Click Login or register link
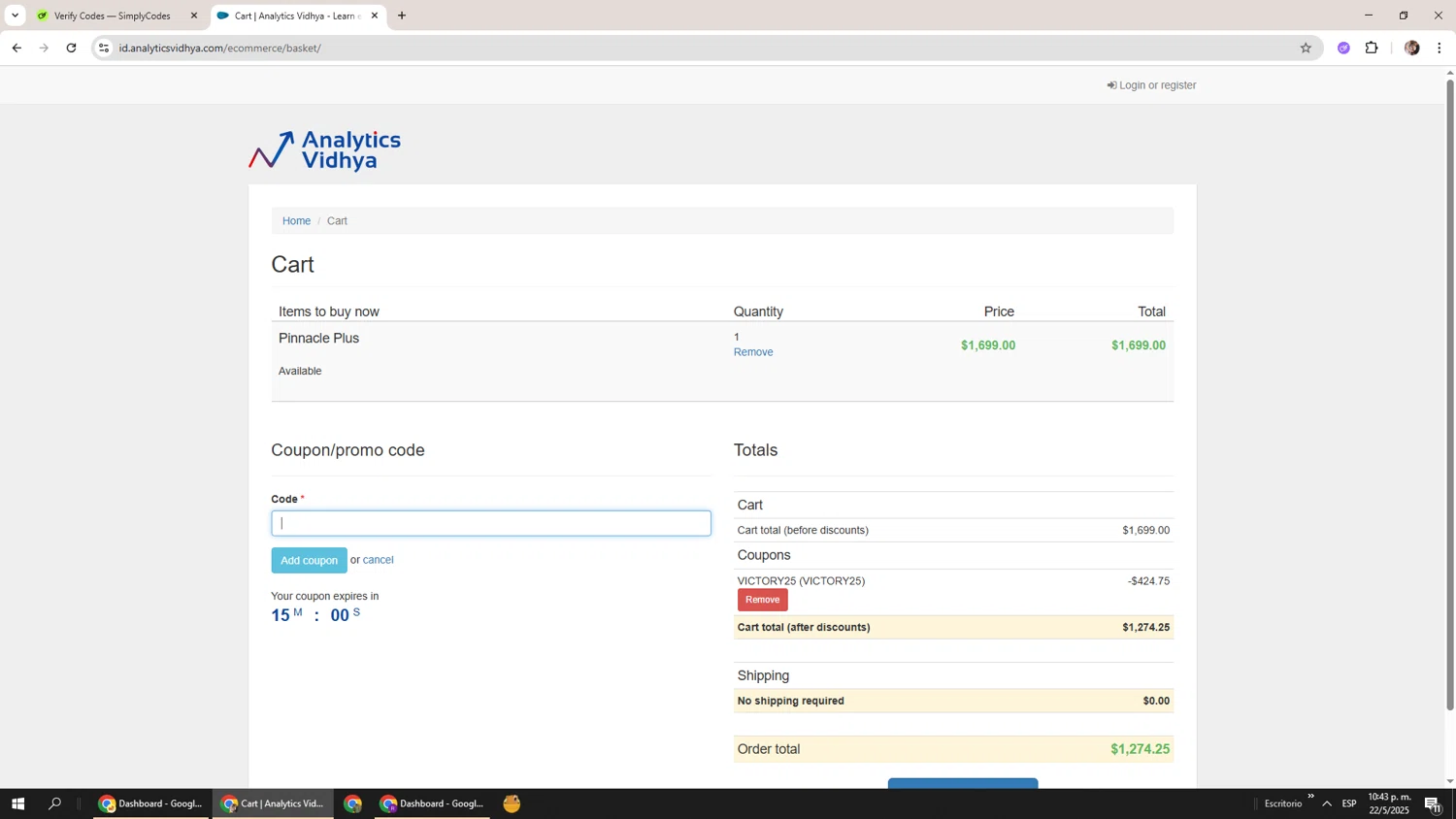This screenshot has width=1456, height=819. 1151,85
